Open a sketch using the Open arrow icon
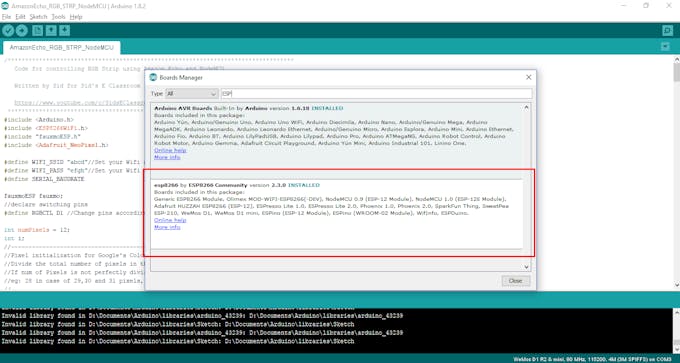 51,30
